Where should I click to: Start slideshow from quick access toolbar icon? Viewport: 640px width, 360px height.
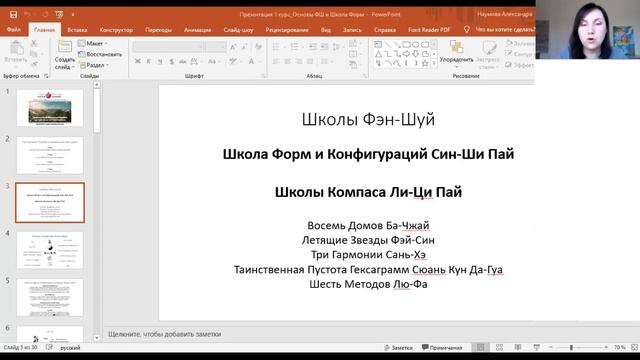pos(59,15)
